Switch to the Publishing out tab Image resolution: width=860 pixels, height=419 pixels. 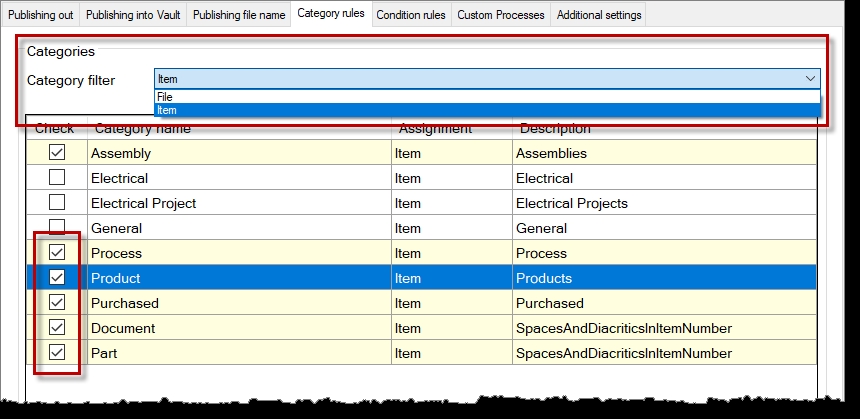(x=40, y=15)
